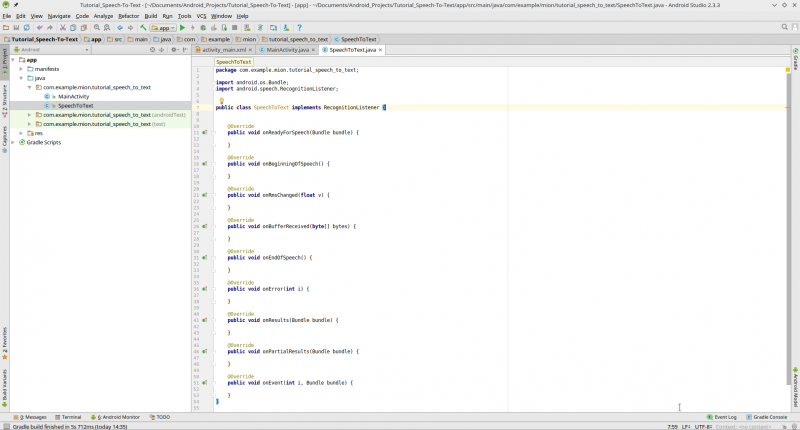This screenshot has width=800, height=430.
Task: Click the toolbar Help question mark icon
Action: [x=299, y=28]
